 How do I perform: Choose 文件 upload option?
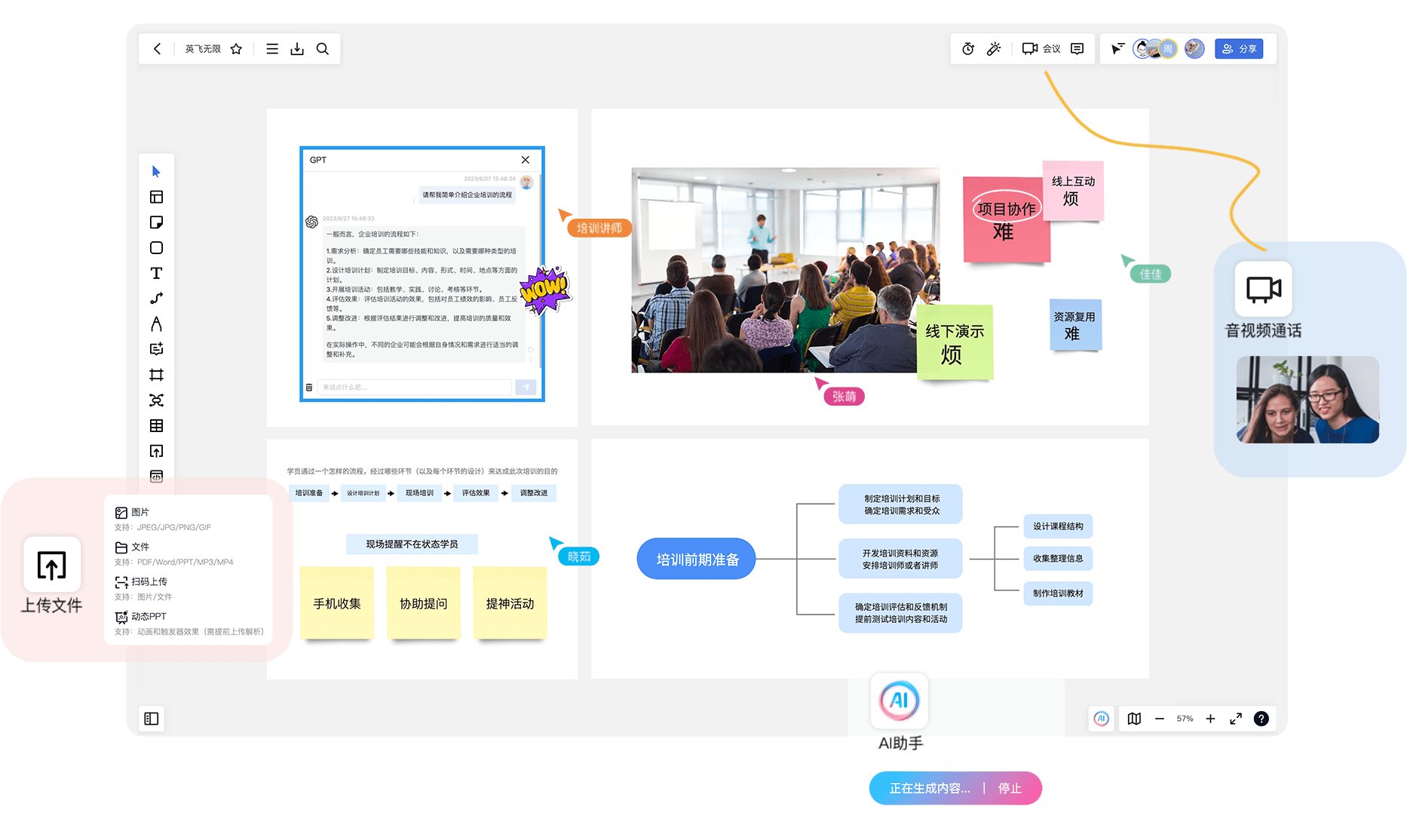tap(132, 547)
